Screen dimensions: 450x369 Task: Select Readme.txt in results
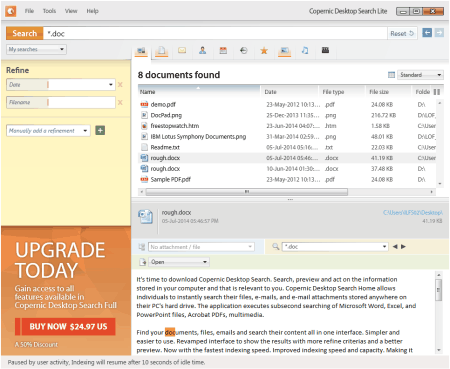point(287,147)
